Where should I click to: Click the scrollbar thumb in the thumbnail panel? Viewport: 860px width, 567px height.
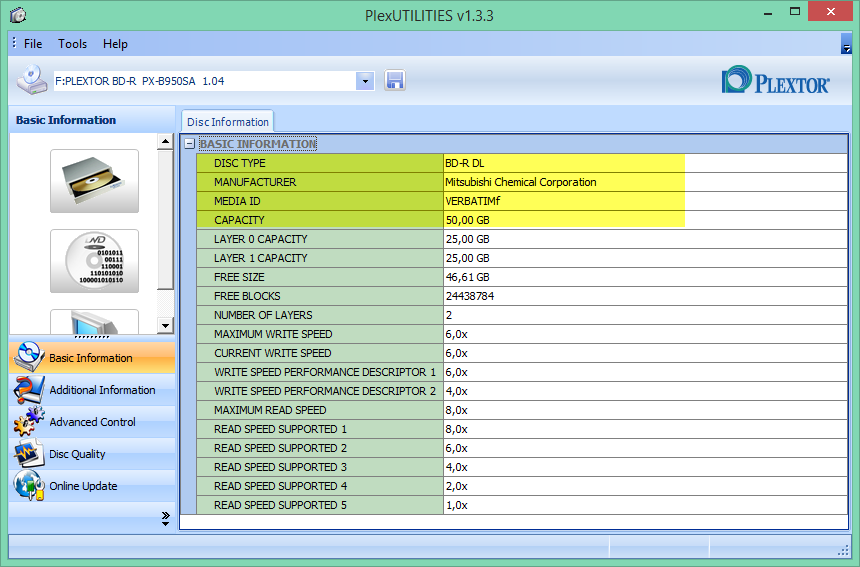tap(165, 219)
